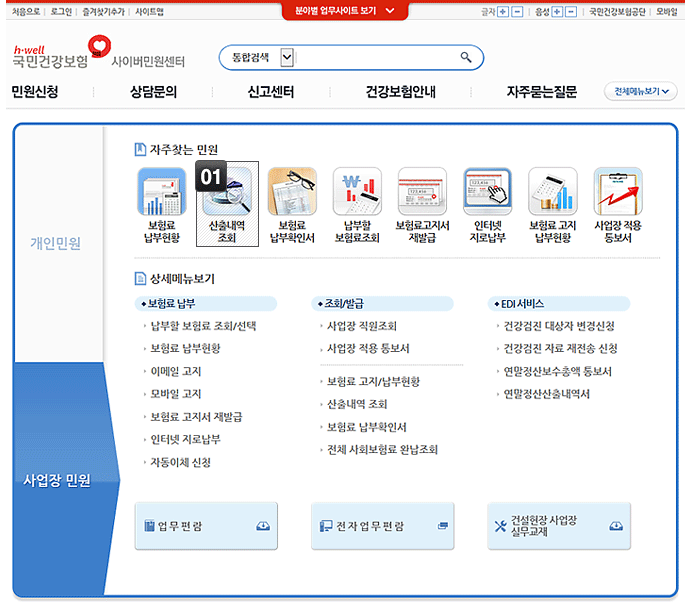The image size is (690, 608).
Task: Increase voice volume with 음성 plus
Action: tap(557, 12)
